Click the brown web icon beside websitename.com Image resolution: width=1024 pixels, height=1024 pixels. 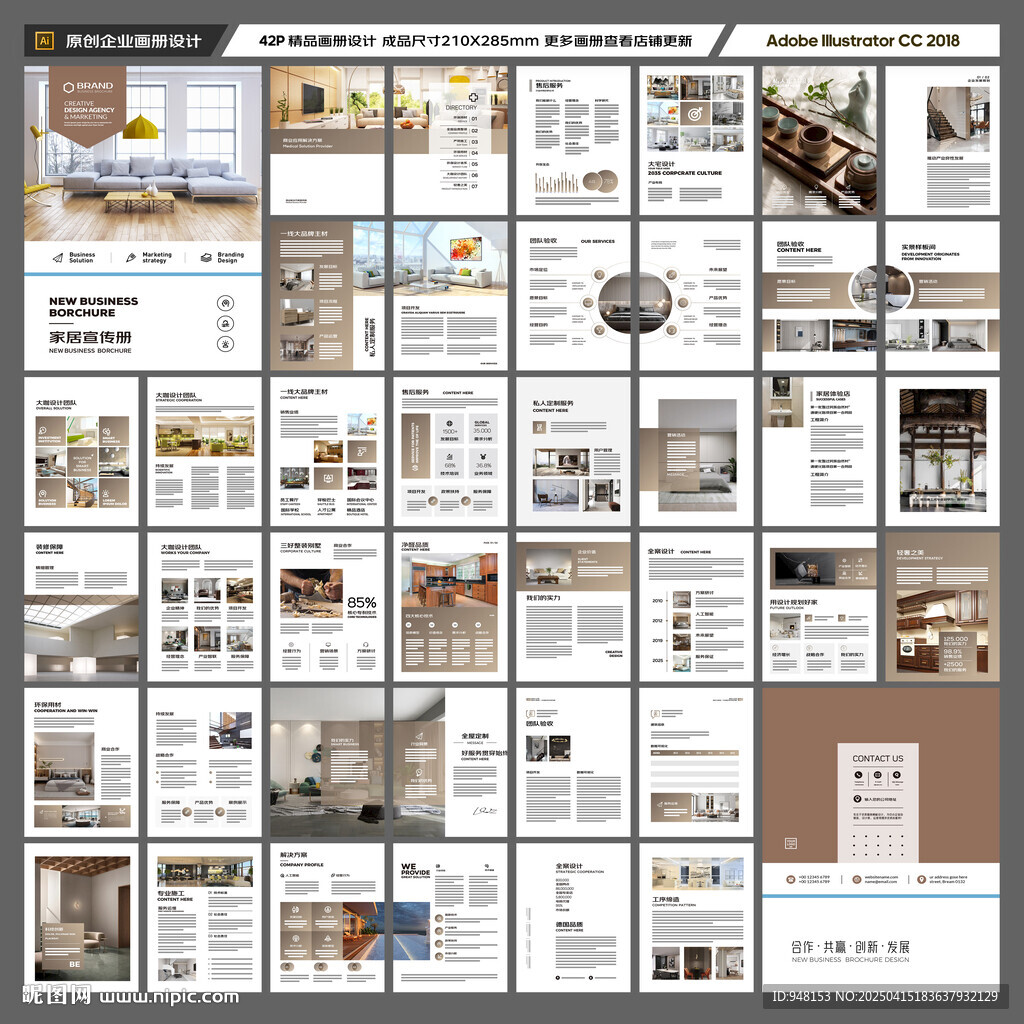pyautogui.click(x=856, y=879)
